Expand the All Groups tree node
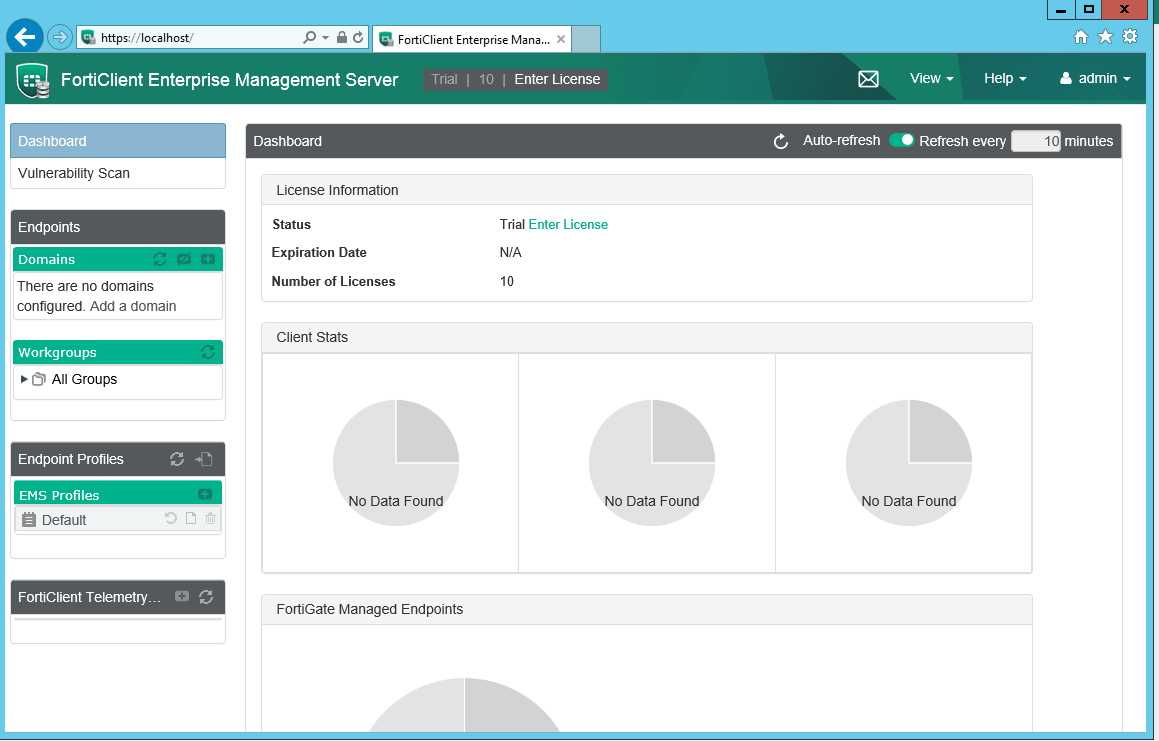This screenshot has width=1159, height=741. coord(24,379)
